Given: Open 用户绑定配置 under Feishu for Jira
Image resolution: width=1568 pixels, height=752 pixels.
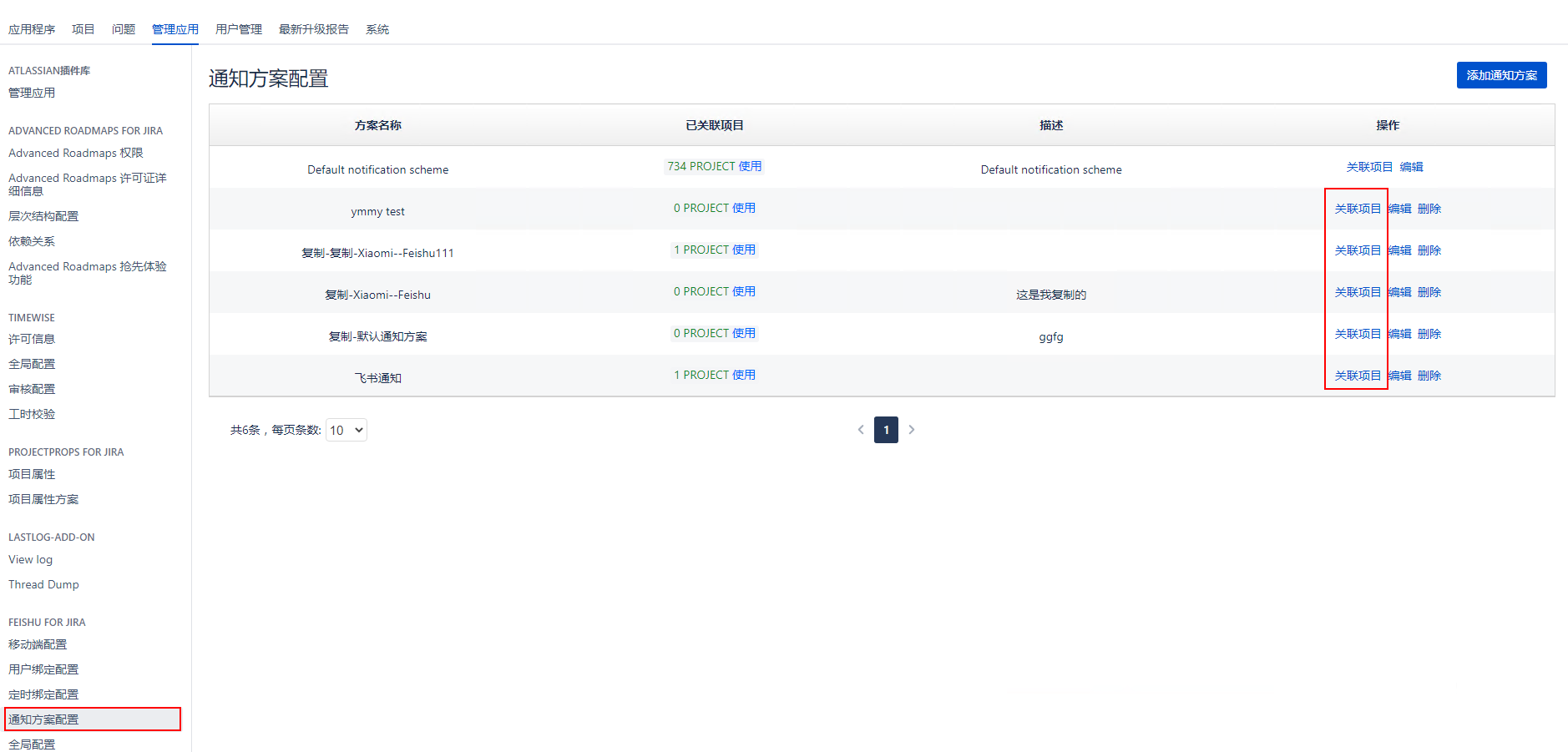Looking at the screenshot, I should [43, 669].
